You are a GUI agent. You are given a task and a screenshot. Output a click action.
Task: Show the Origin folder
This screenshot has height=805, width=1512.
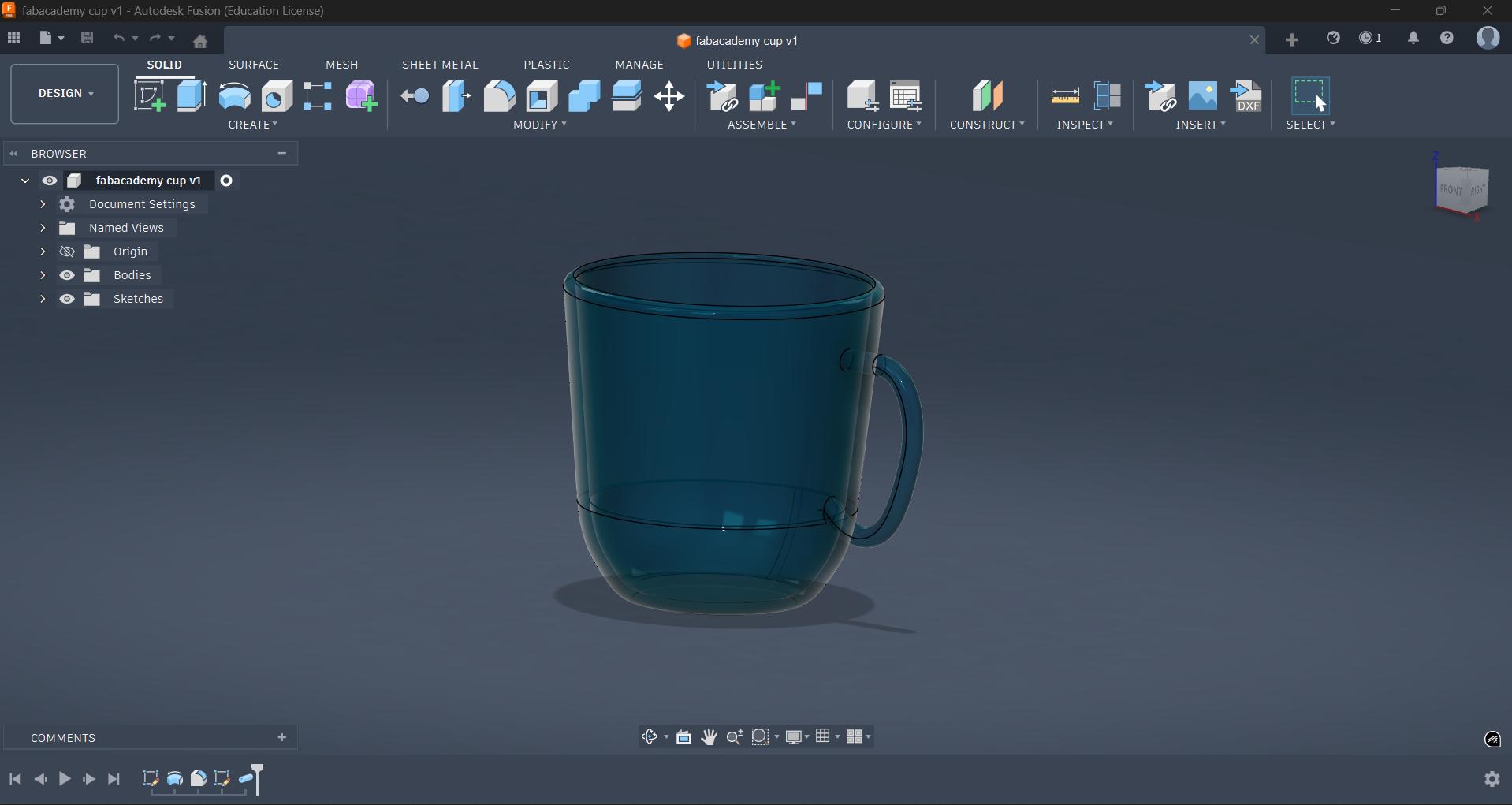click(68, 251)
